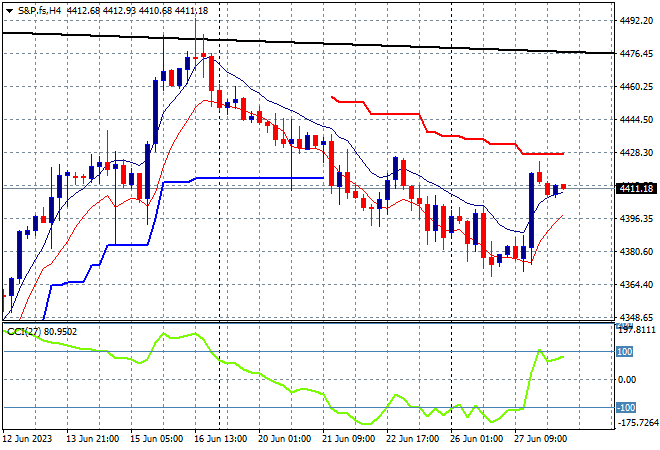Click the S&P.fs,H4 symbol label
The width and height of the screenshot is (660, 450).
coord(40,11)
